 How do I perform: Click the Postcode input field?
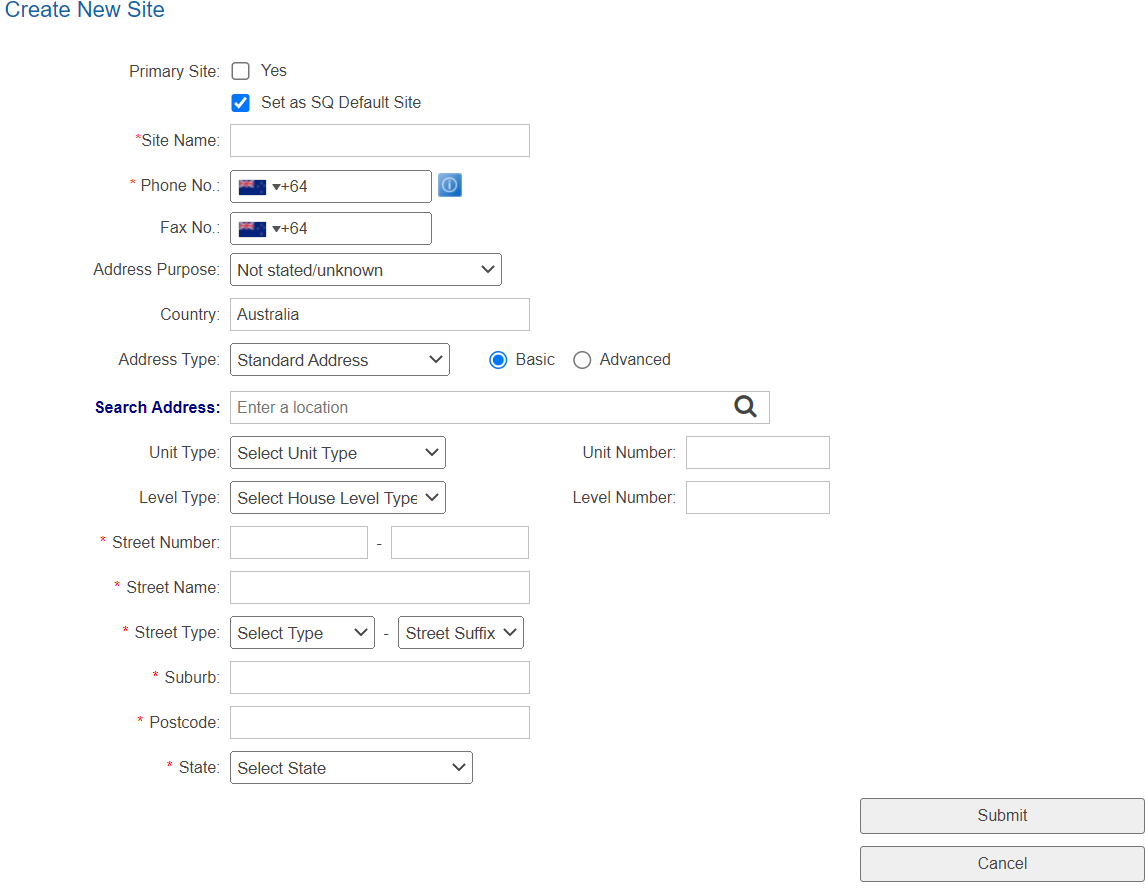tap(379, 723)
